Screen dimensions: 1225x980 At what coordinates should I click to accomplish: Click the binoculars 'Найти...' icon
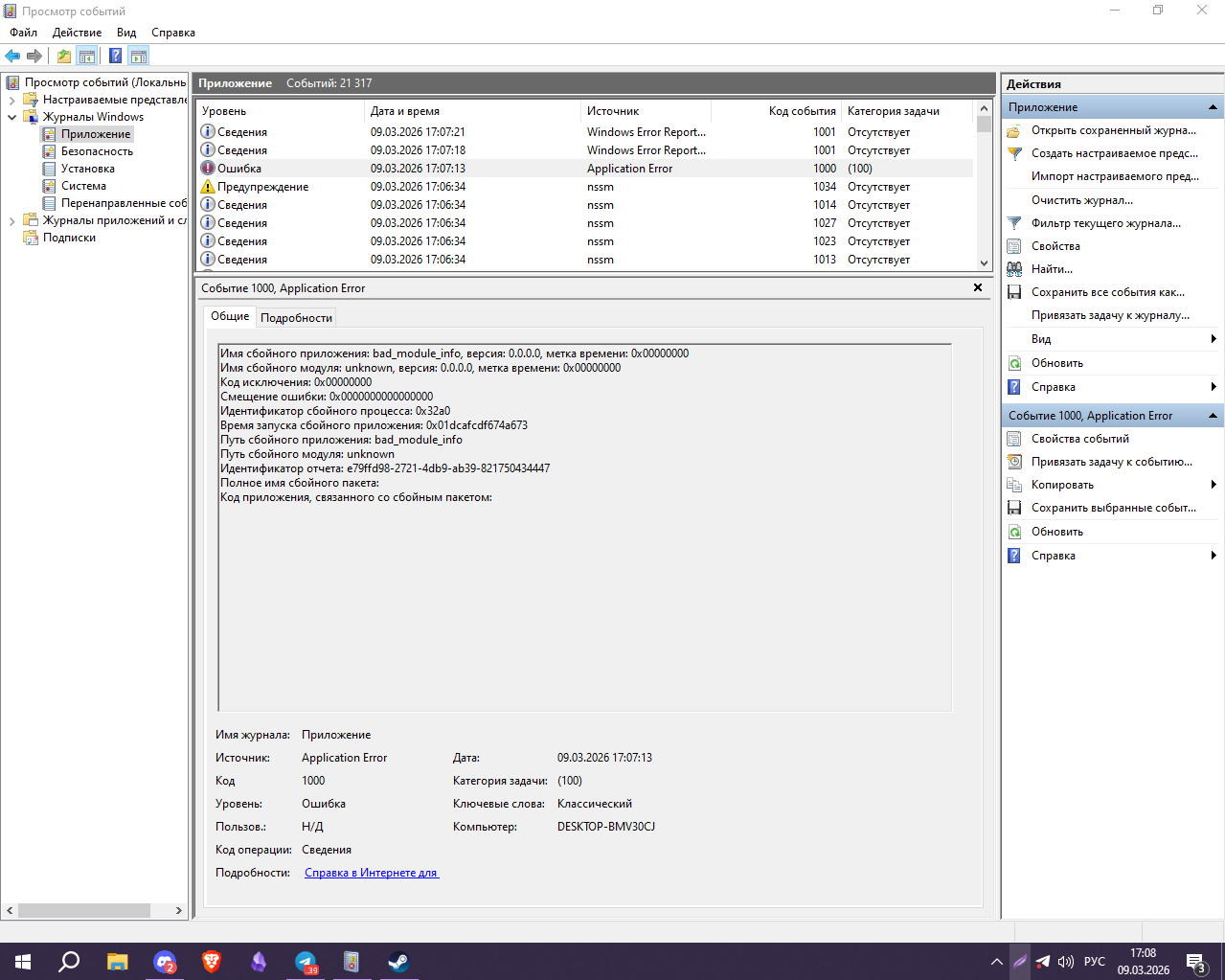[1014, 269]
